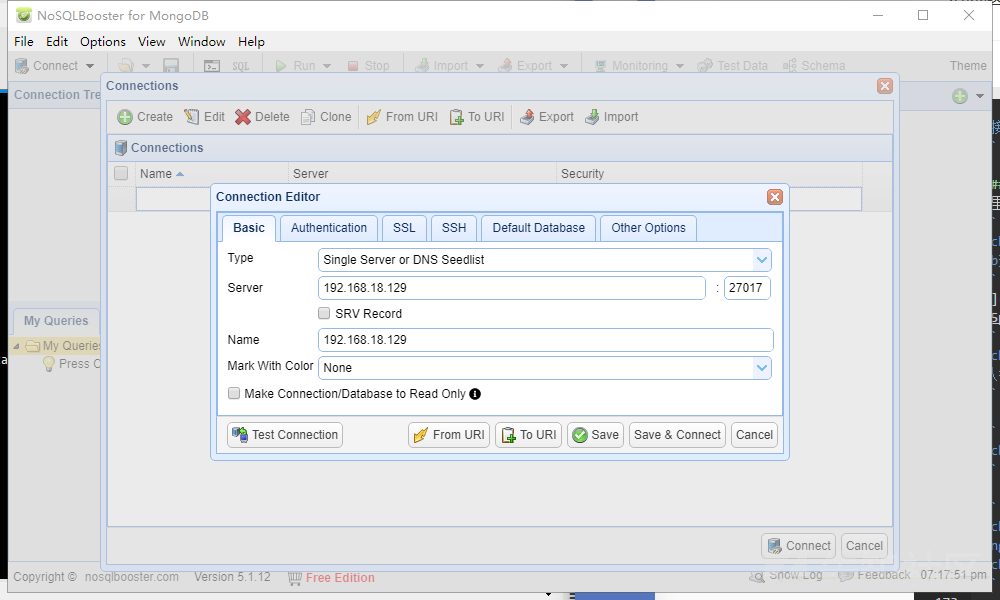Click Monitoring in the main toolbar
This screenshot has width=1000, height=600.
coord(631,66)
